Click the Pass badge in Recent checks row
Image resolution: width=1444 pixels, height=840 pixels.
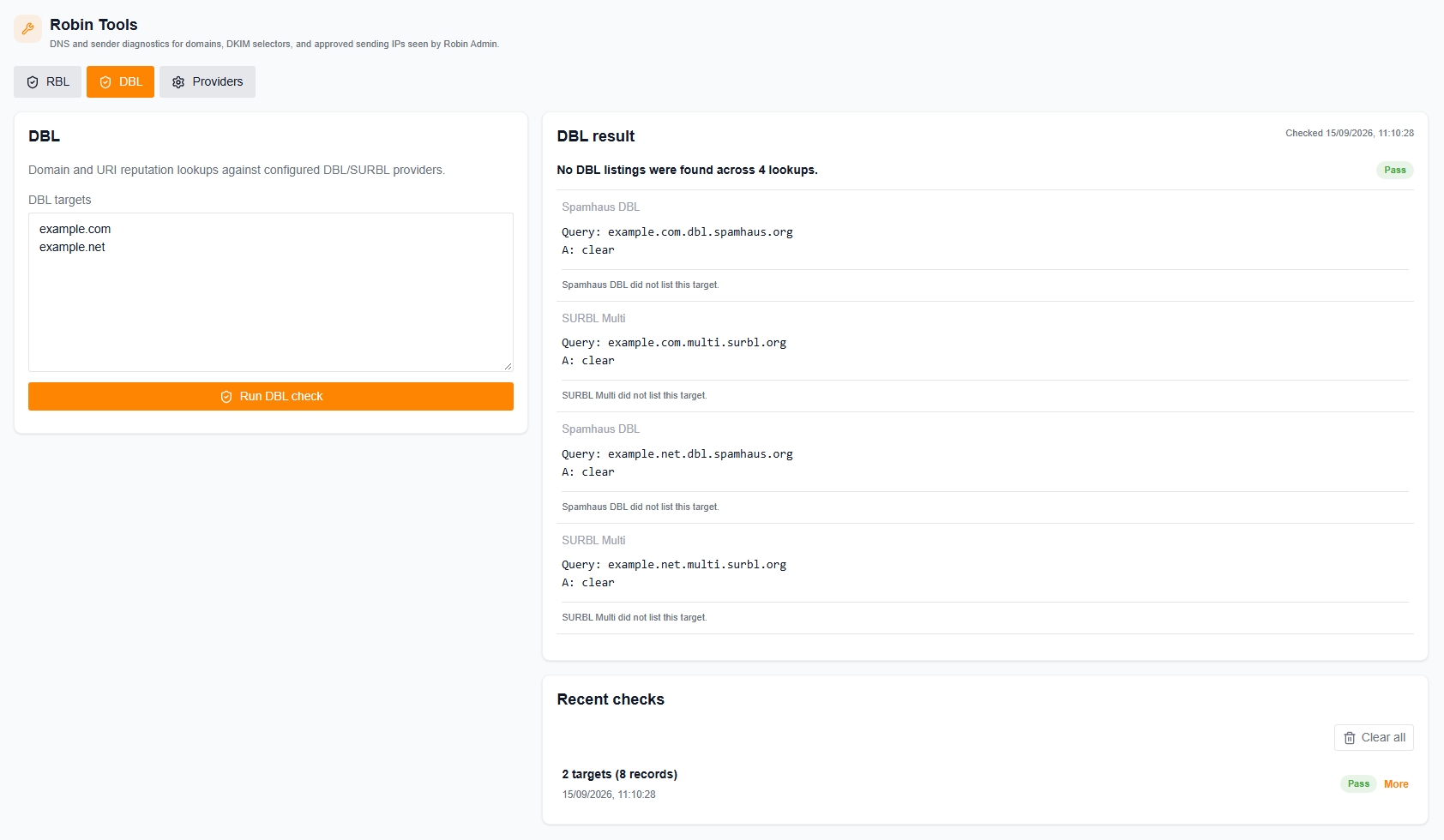(x=1358, y=784)
